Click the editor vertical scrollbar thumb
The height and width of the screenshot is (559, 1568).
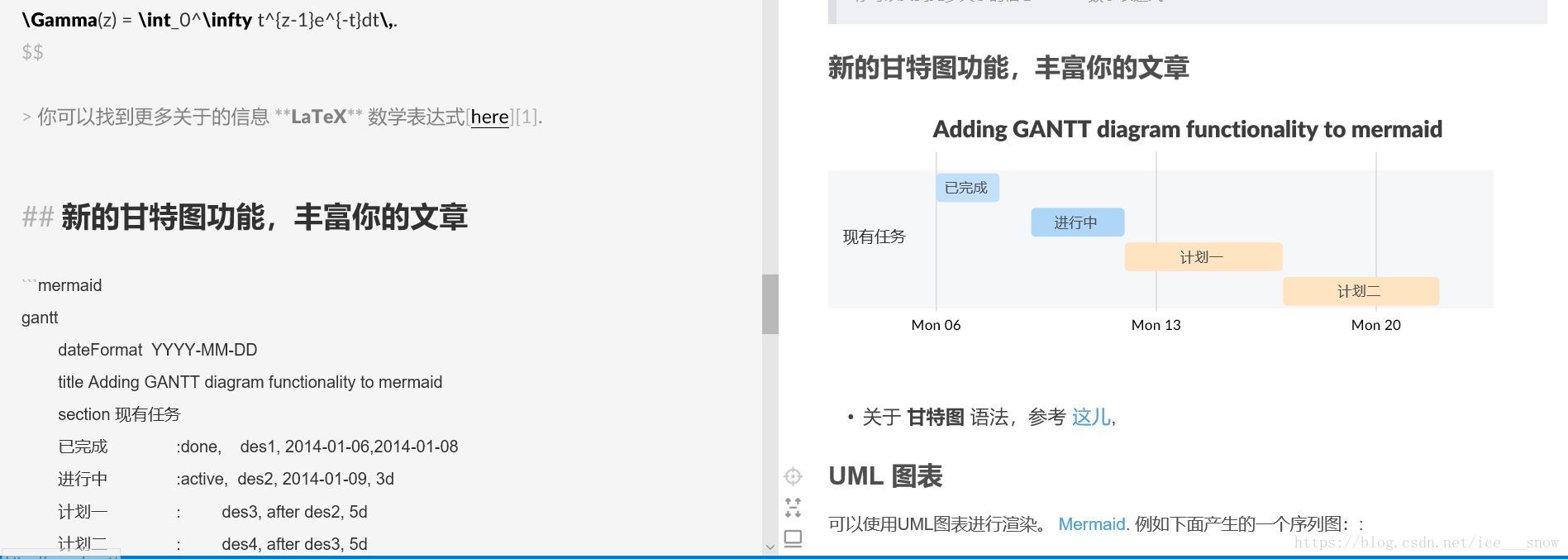[770, 304]
